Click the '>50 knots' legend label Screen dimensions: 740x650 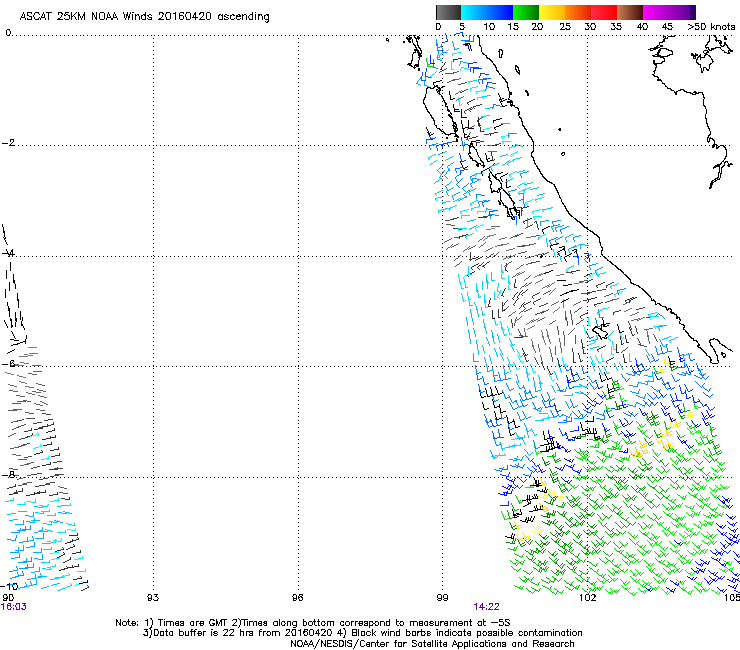tap(711, 27)
